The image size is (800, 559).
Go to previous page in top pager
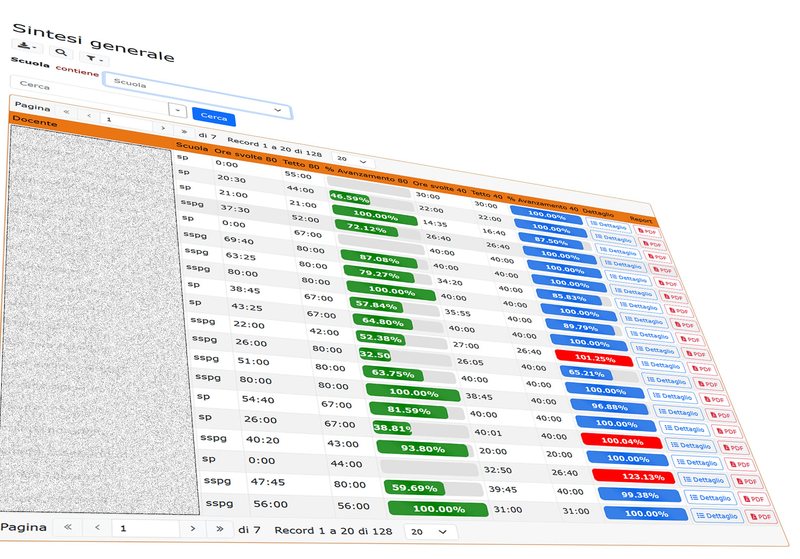(x=89, y=116)
